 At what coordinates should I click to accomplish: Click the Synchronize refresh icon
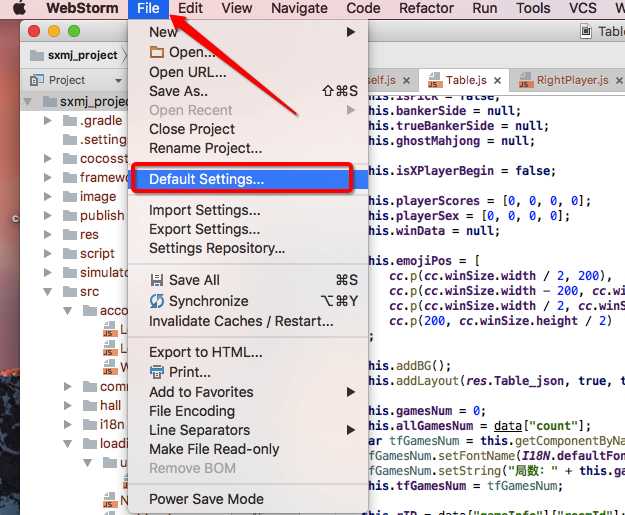point(157,301)
